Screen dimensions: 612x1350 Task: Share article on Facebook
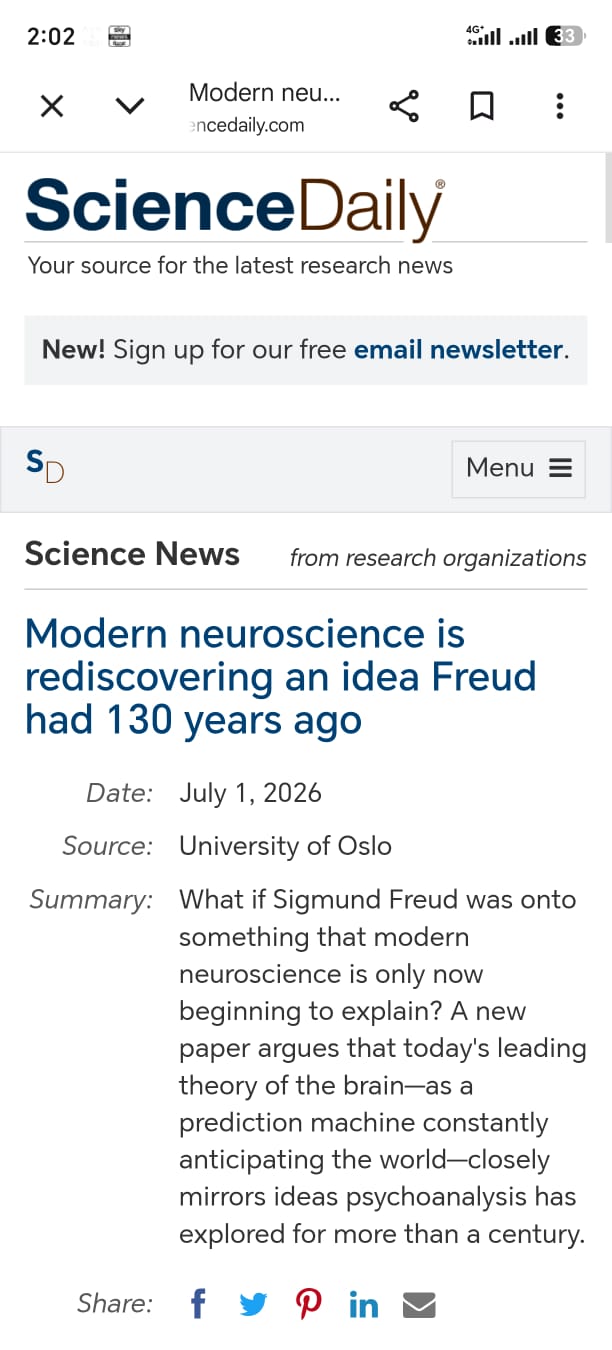(x=198, y=1304)
